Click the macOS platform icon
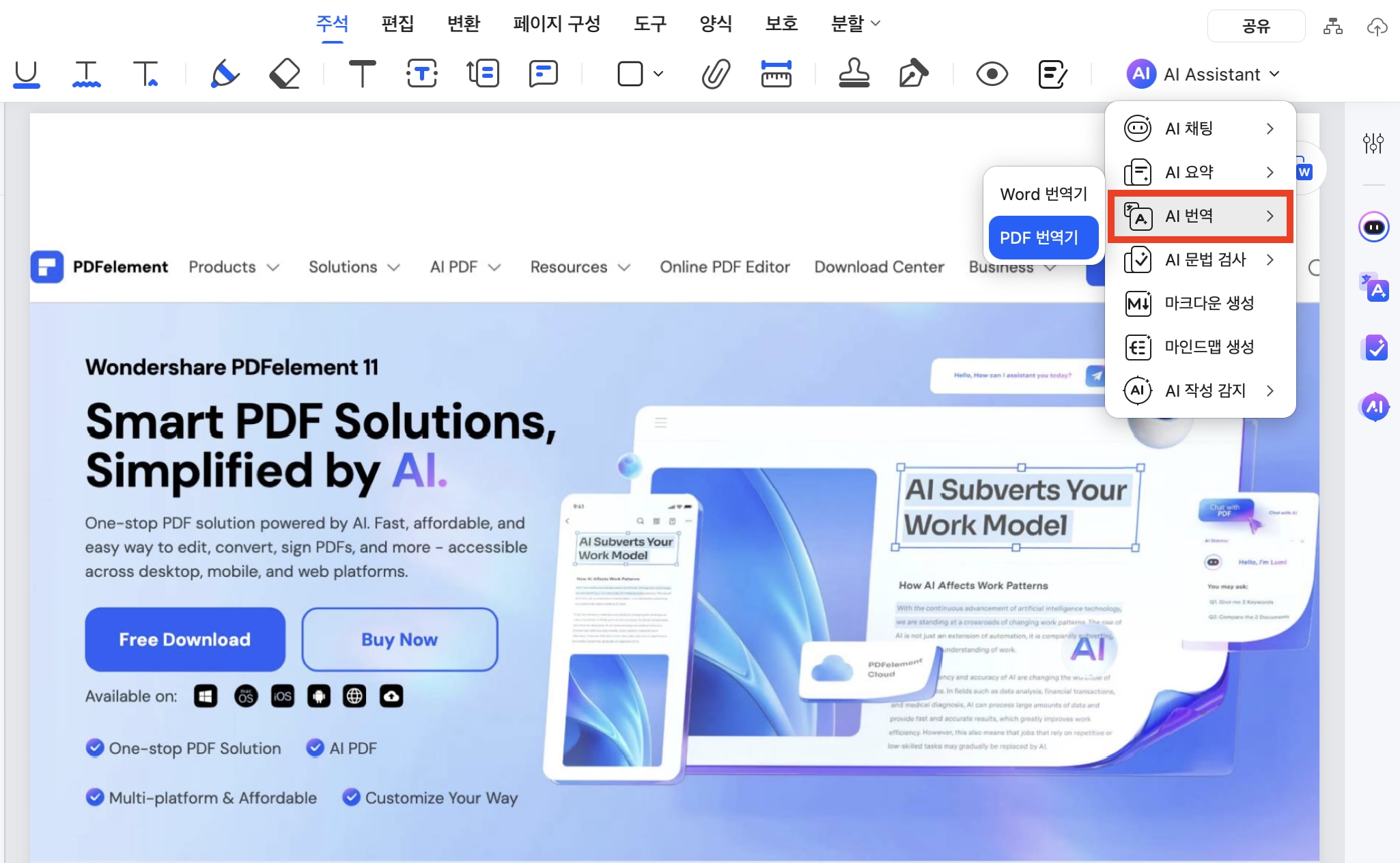 [246, 696]
